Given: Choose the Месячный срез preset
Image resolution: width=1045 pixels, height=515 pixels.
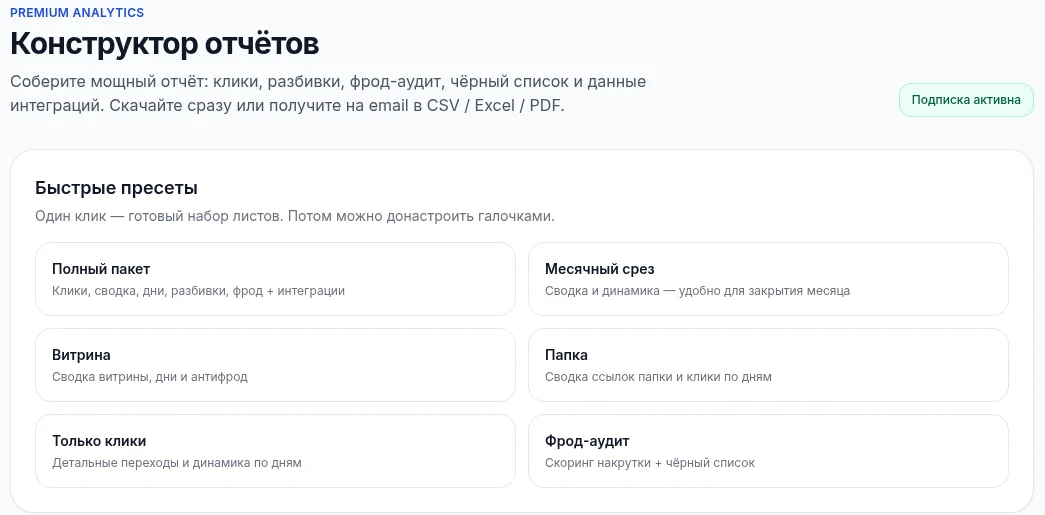Looking at the screenshot, I should click(768, 279).
